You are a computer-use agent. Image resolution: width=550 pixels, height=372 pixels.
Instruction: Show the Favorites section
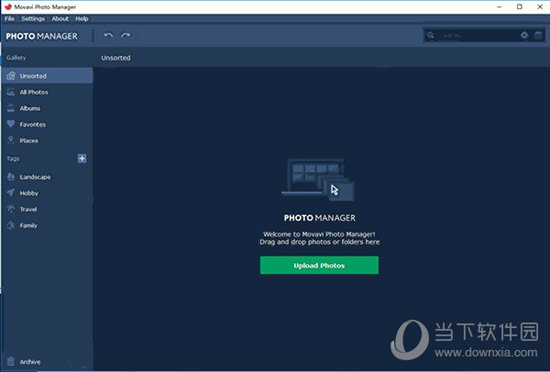pos(47,124)
